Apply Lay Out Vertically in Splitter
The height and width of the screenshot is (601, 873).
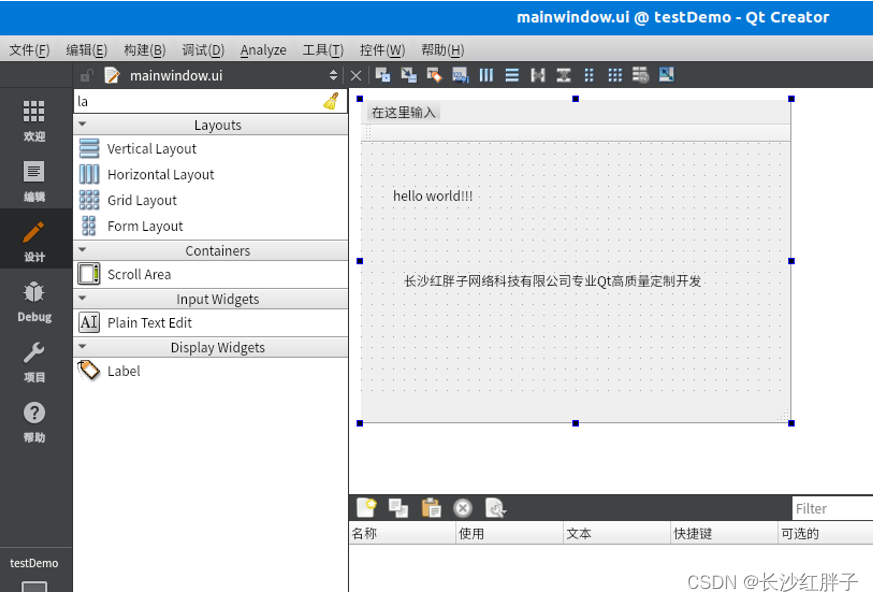coord(563,75)
